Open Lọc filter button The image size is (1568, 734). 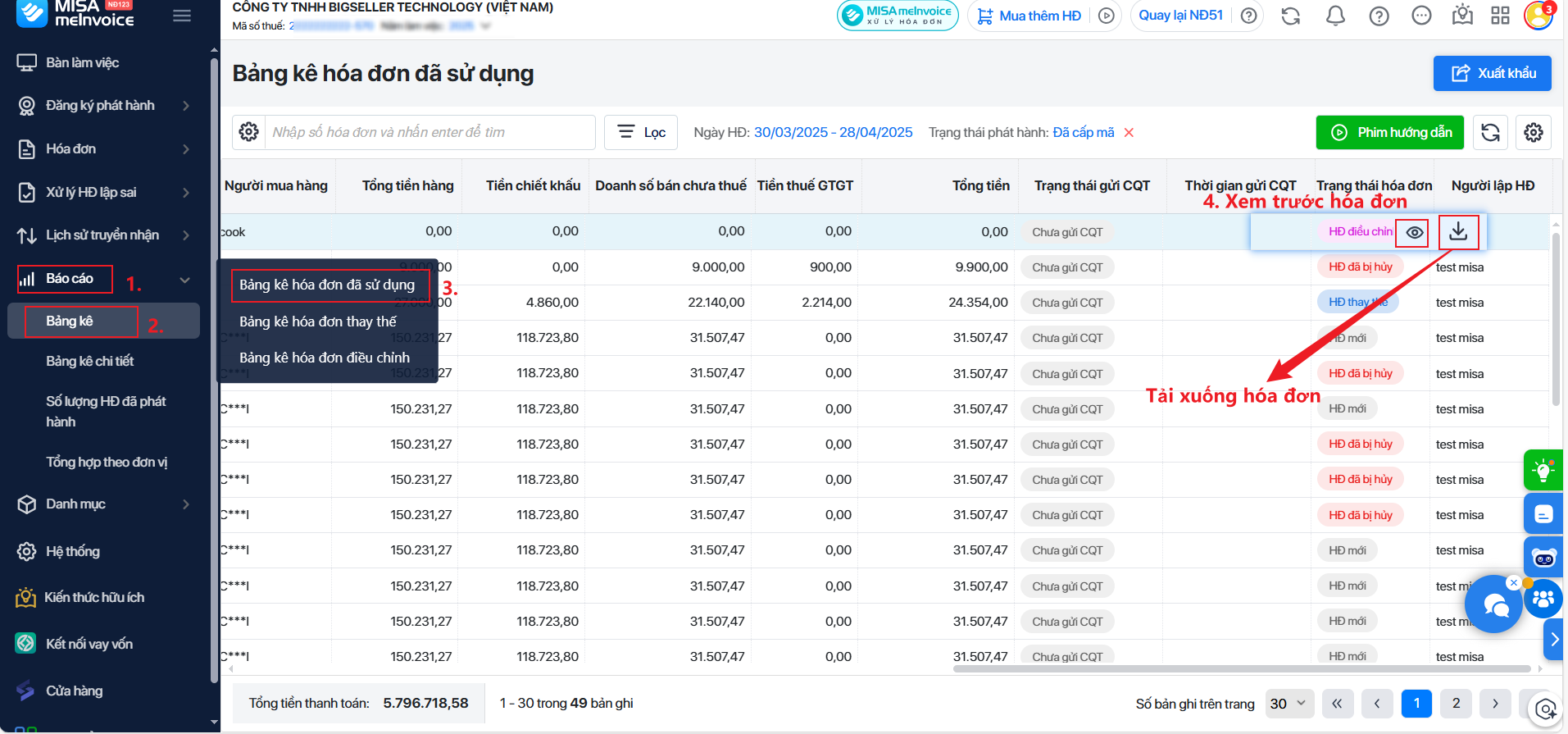point(641,132)
